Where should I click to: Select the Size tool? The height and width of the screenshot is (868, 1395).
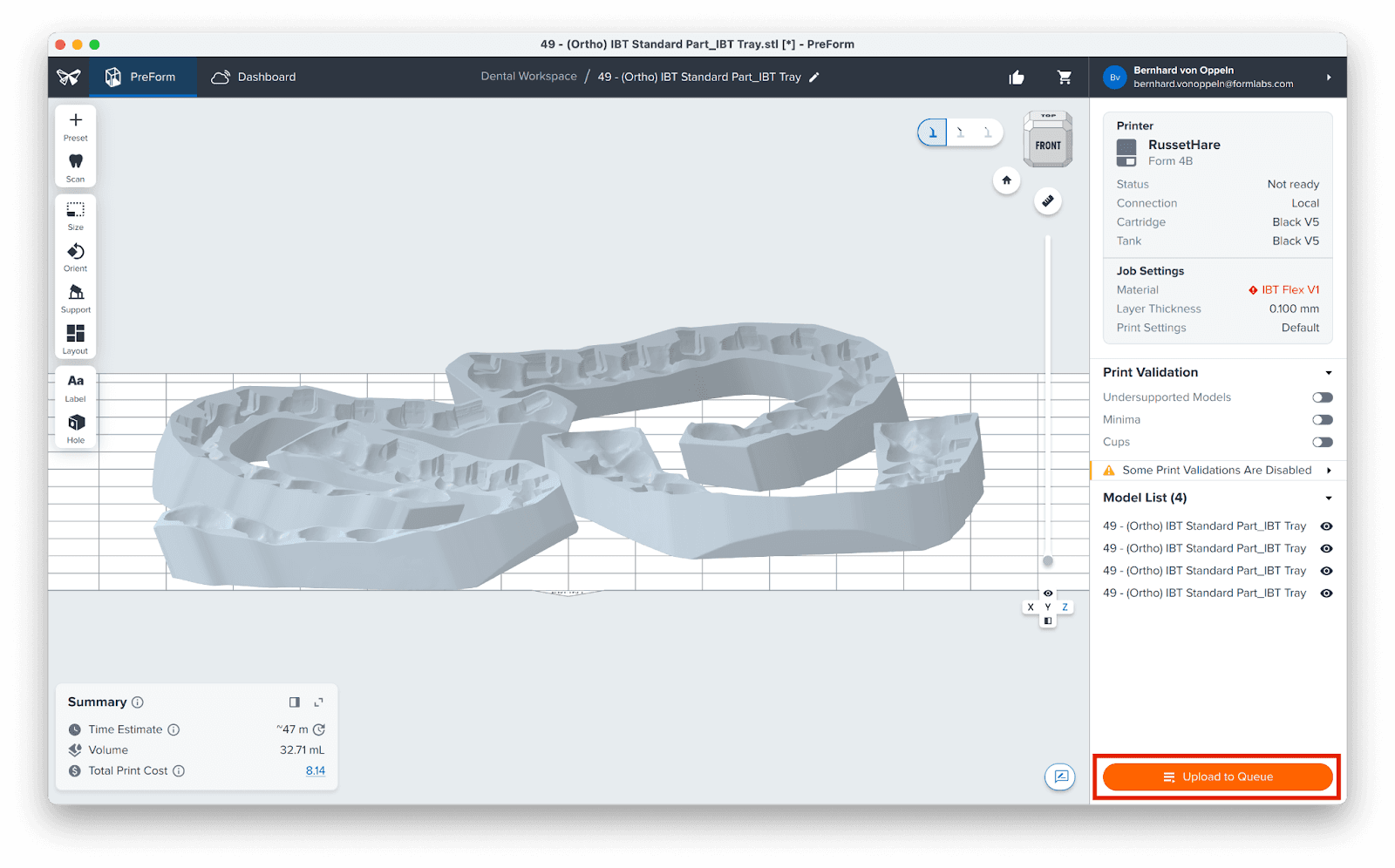[75, 214]
